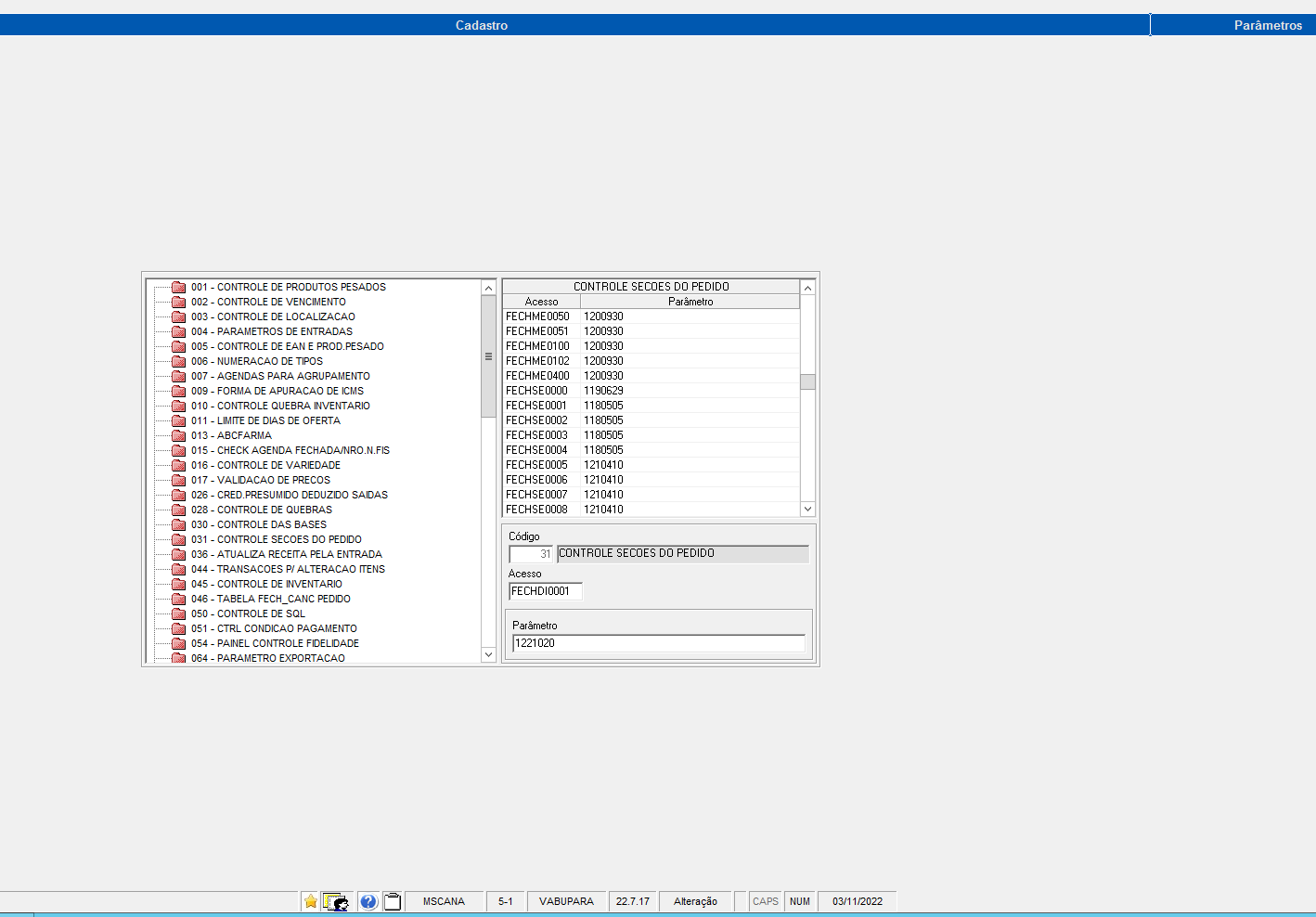1316x917 pixels.
Task: Open the user windows icon in status bar
Action: (336, 901)
